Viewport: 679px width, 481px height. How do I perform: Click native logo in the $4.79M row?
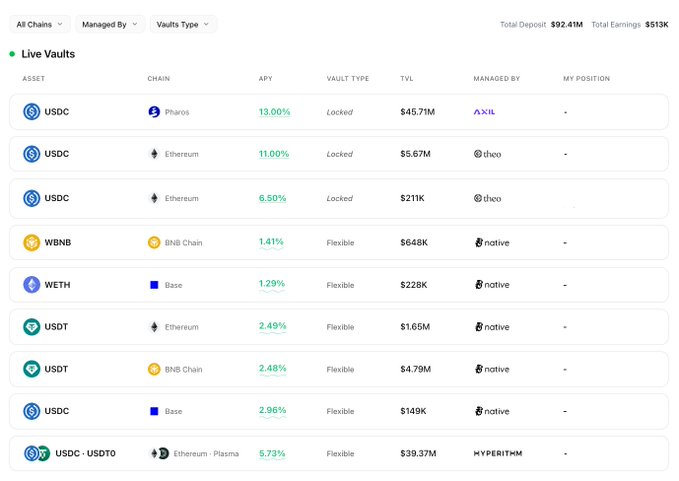492,369
